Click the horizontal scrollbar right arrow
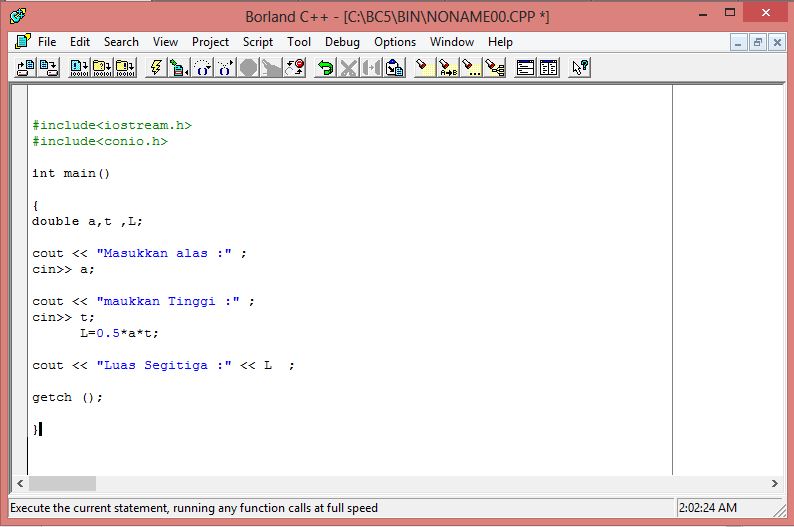The width and height of the screenshot is (794, 527). pyautogui.click(x=774, y=483)
